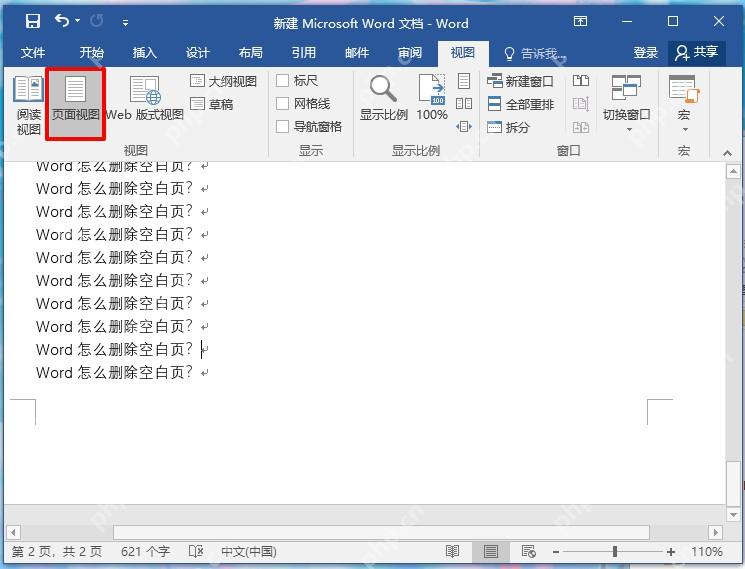Click the proofing errors status icon
The height and width of the screenshot is (569, 745).
pos(196,551)
